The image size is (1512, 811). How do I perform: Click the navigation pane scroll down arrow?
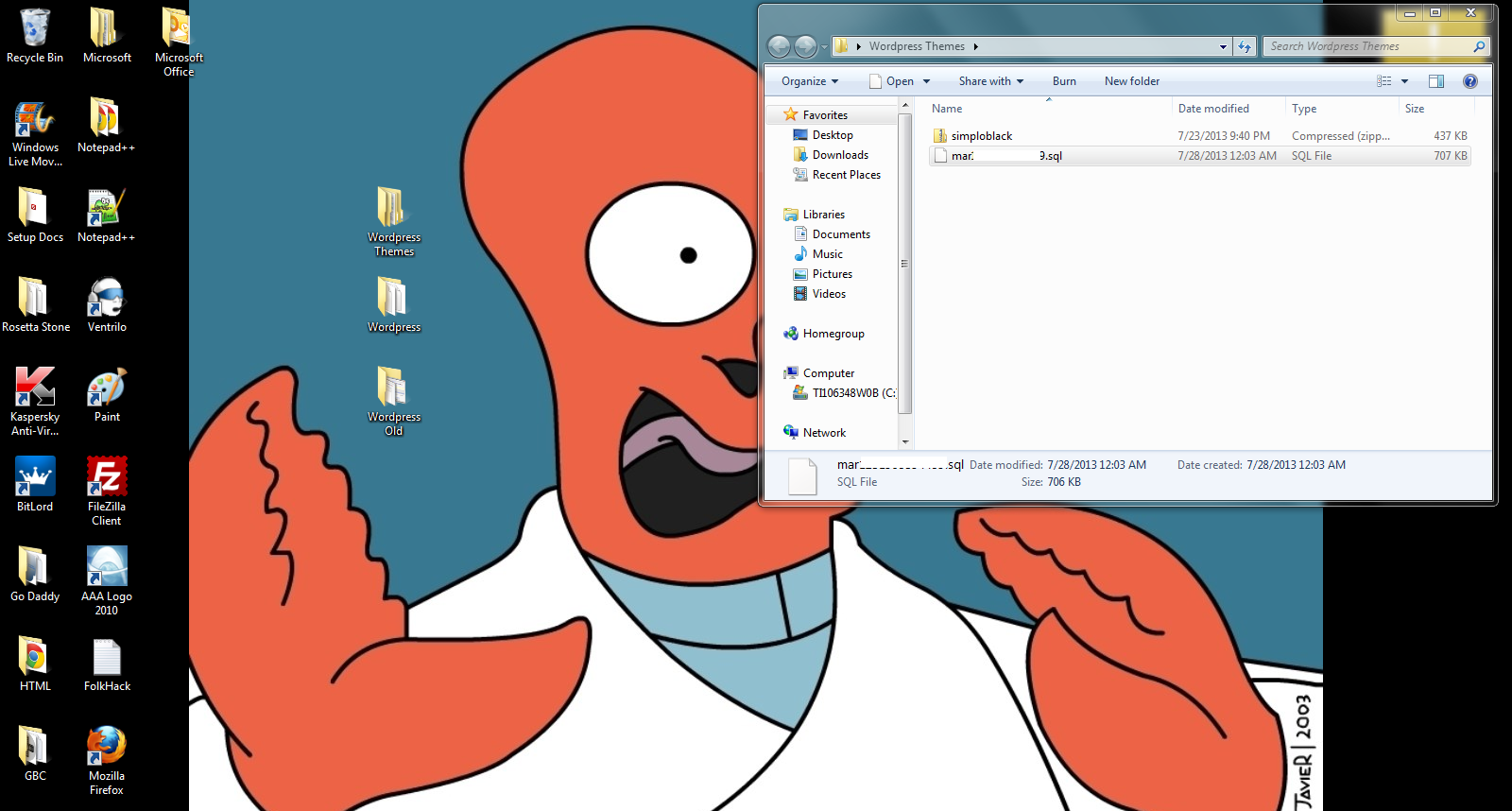[x=905, y=441]
